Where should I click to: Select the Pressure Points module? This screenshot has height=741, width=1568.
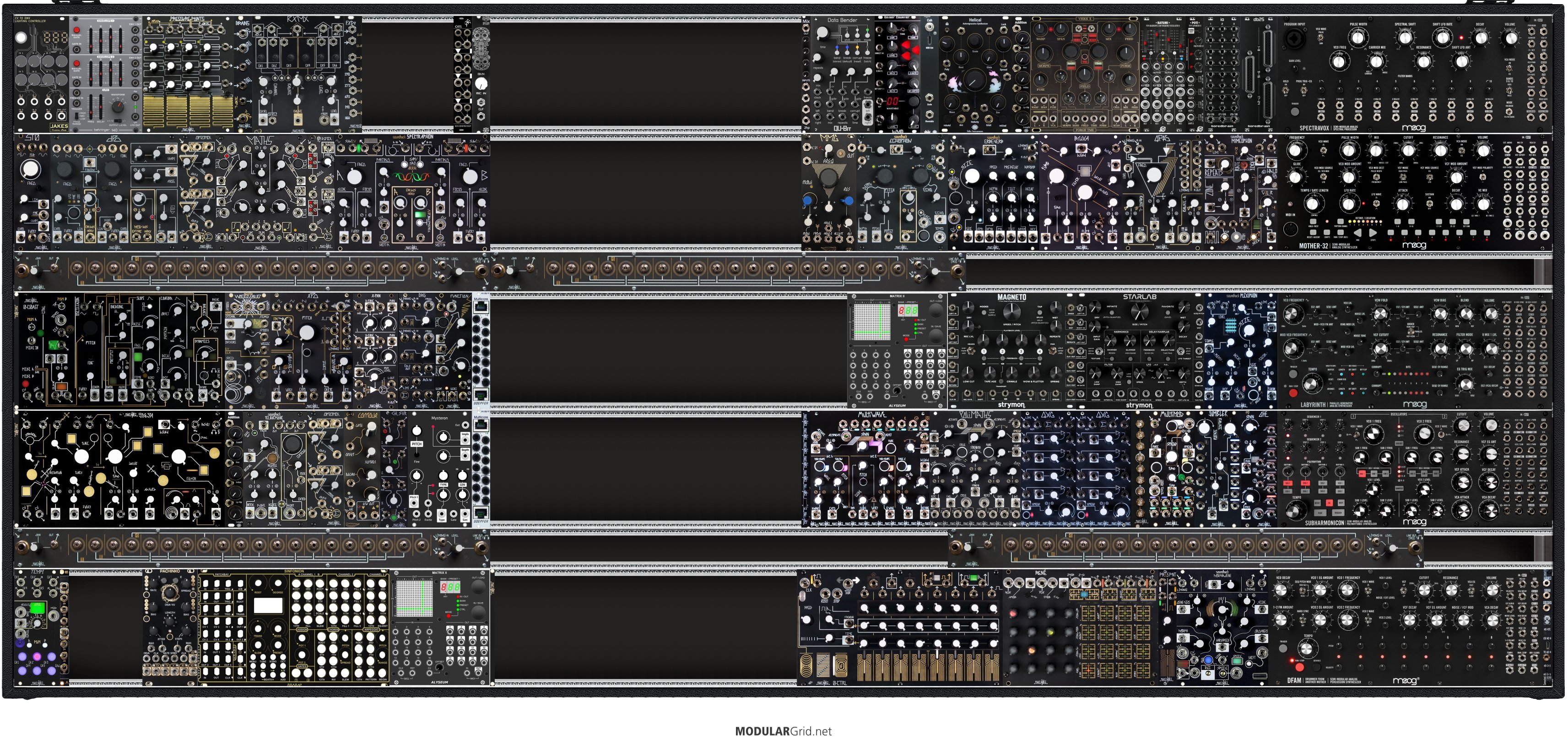[x=189, y=74]
